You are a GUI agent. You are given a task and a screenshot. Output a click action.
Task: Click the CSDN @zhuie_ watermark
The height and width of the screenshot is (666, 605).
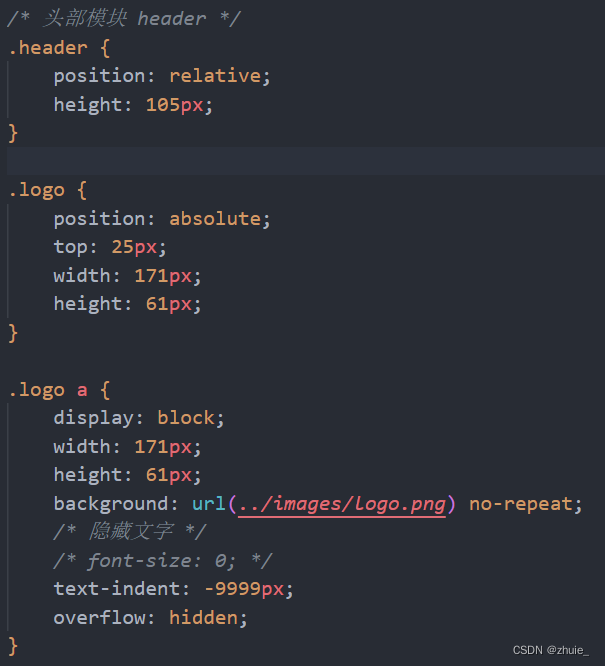click(550, 650)
